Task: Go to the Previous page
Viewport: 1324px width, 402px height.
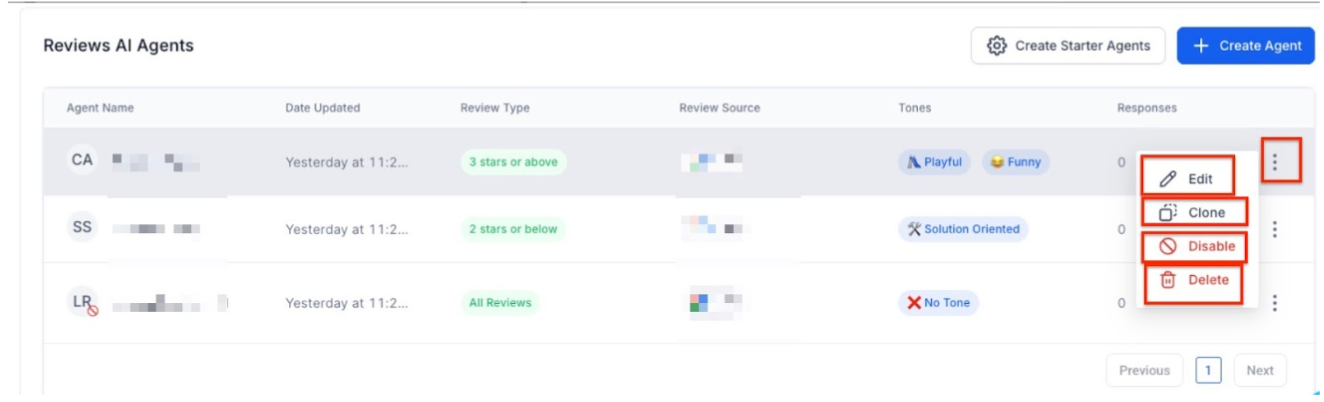Action: point(1144,370)
